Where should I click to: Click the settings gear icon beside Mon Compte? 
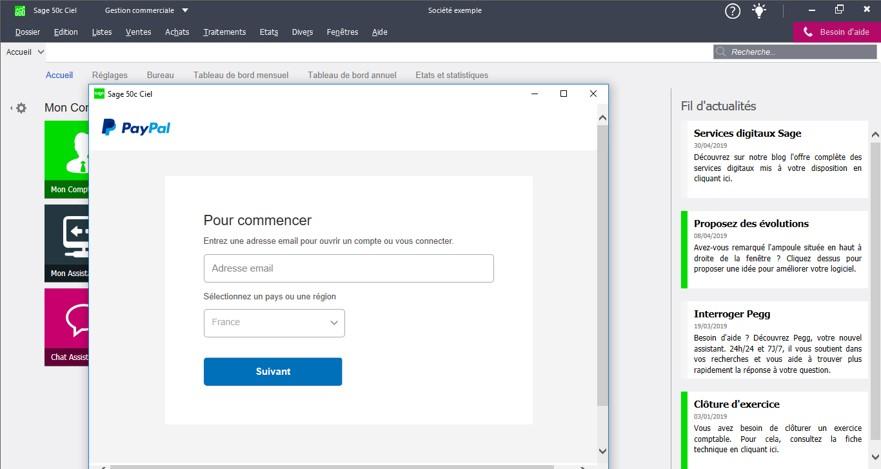(x=21, y=108)
